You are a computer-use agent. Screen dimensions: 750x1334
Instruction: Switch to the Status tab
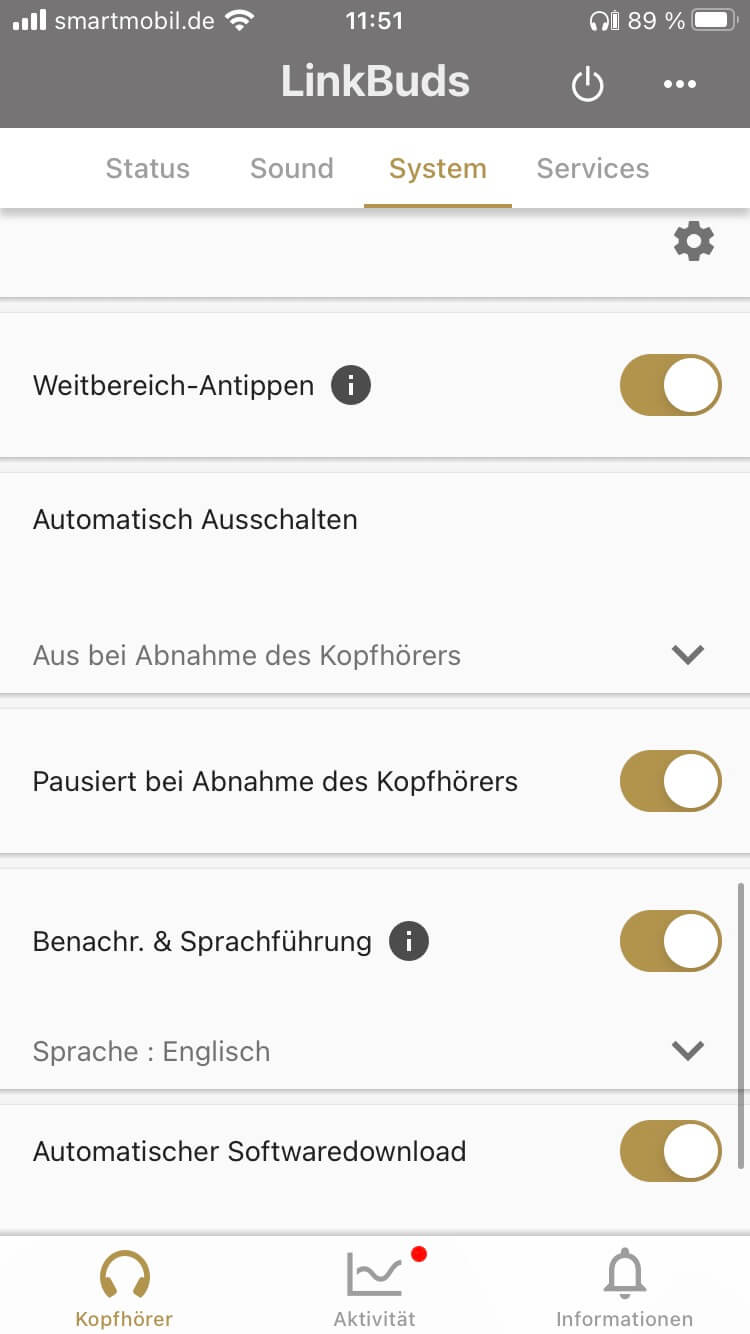pos(147,168)
